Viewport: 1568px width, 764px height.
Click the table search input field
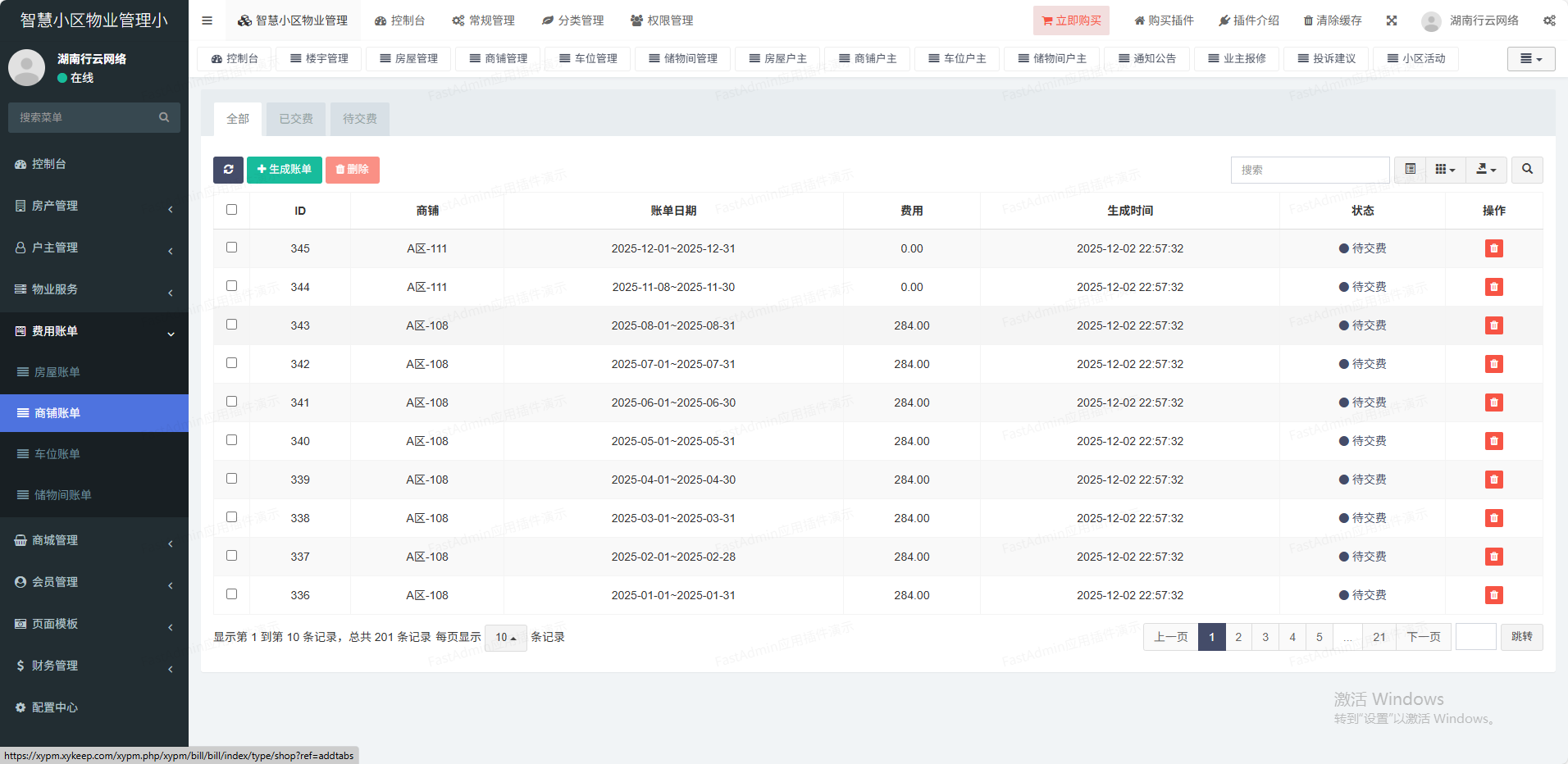(1310, 170)
